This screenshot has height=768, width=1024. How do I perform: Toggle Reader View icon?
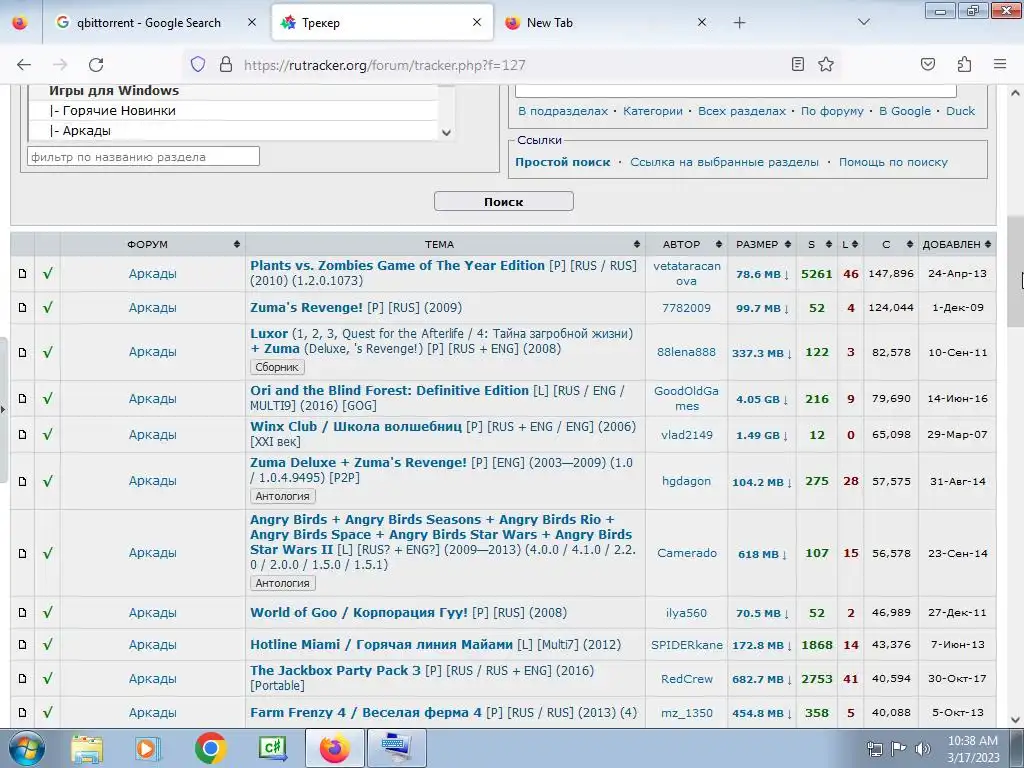tap(797, 64)
